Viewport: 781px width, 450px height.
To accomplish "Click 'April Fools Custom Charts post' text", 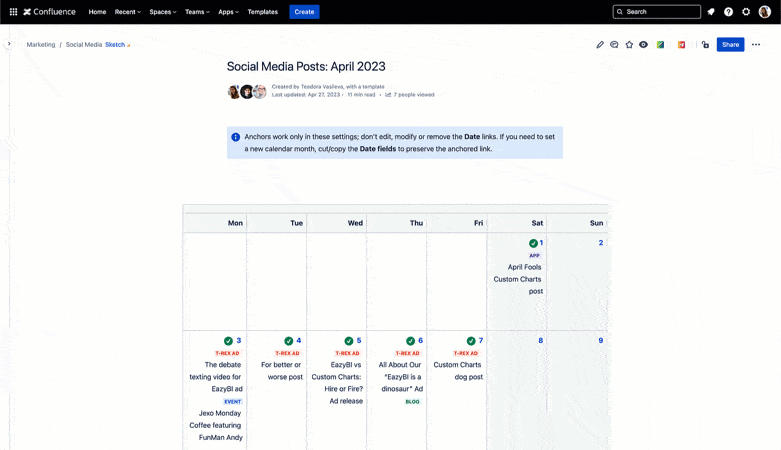I will coord(518,279).
